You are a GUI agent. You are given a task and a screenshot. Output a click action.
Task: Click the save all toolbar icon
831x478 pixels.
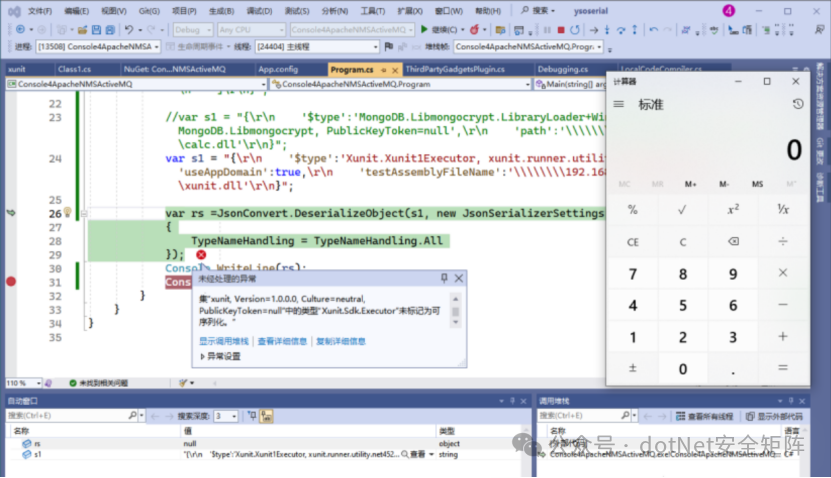pos(109,30)
